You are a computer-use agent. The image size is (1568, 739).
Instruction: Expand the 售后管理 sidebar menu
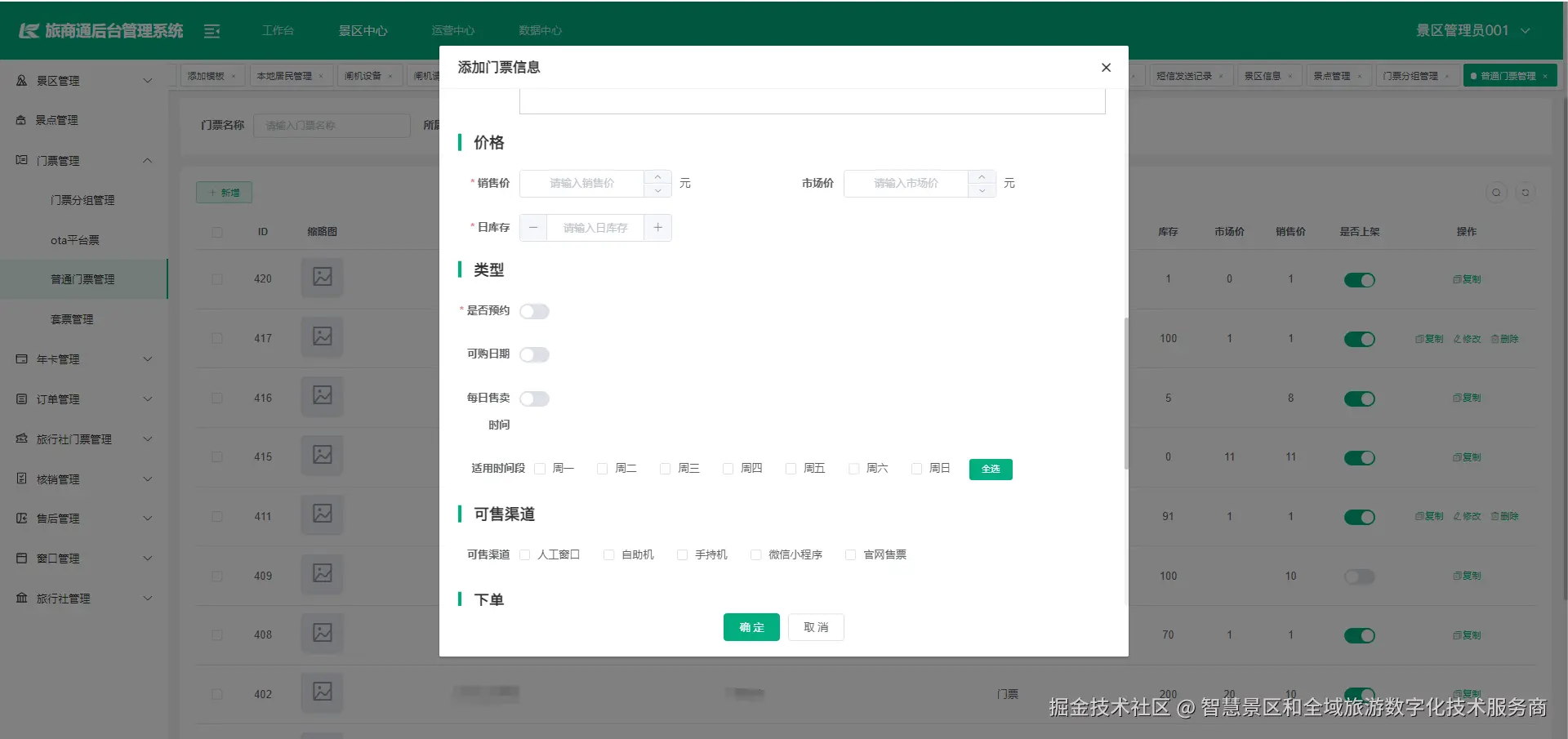pos(84,519)
